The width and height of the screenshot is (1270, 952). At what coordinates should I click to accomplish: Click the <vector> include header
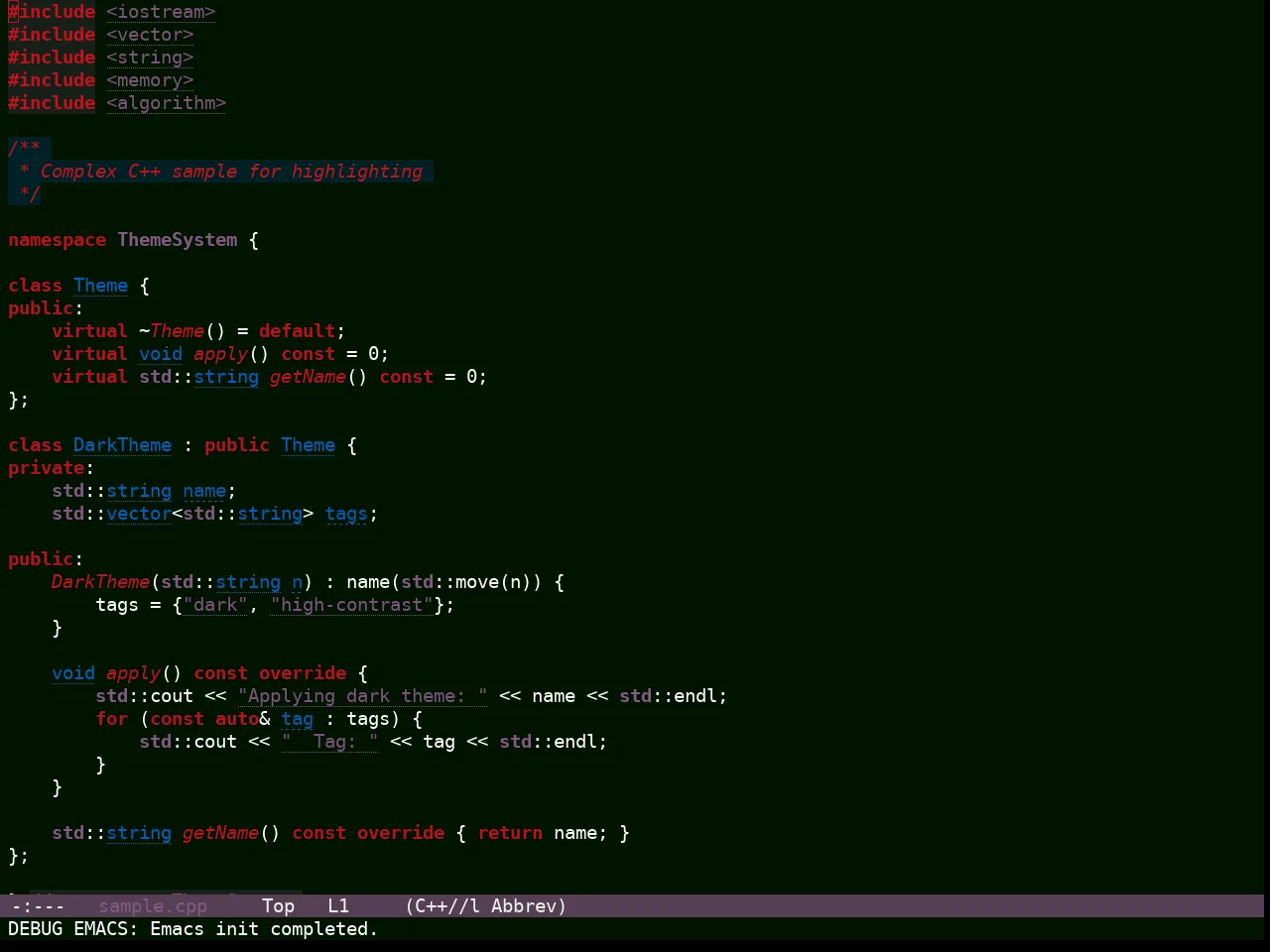[150, 35]
